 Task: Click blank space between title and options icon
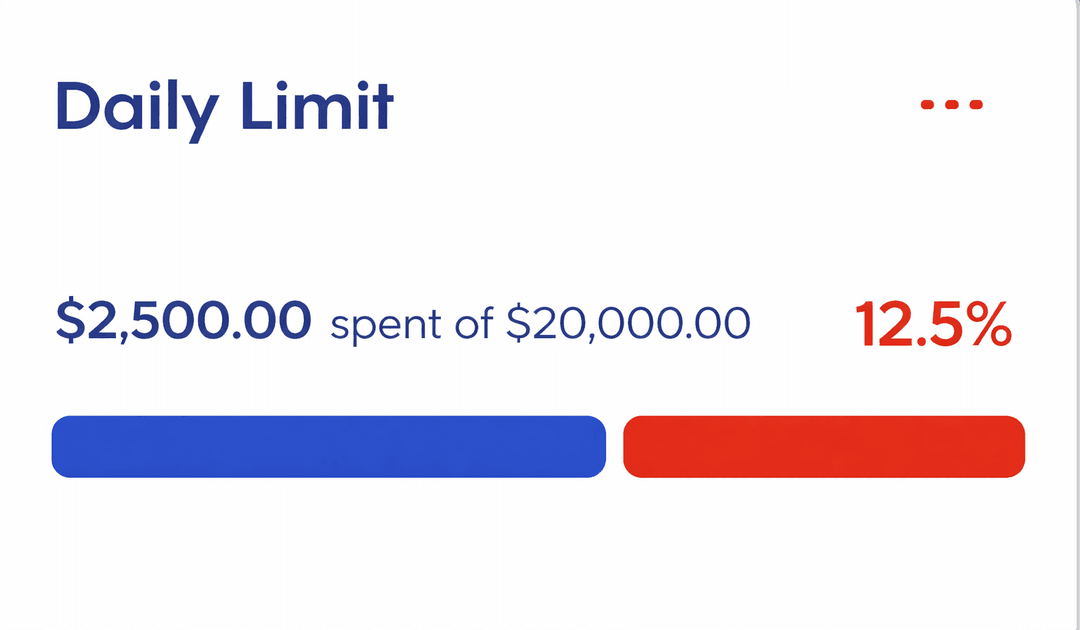pos(650,105)
